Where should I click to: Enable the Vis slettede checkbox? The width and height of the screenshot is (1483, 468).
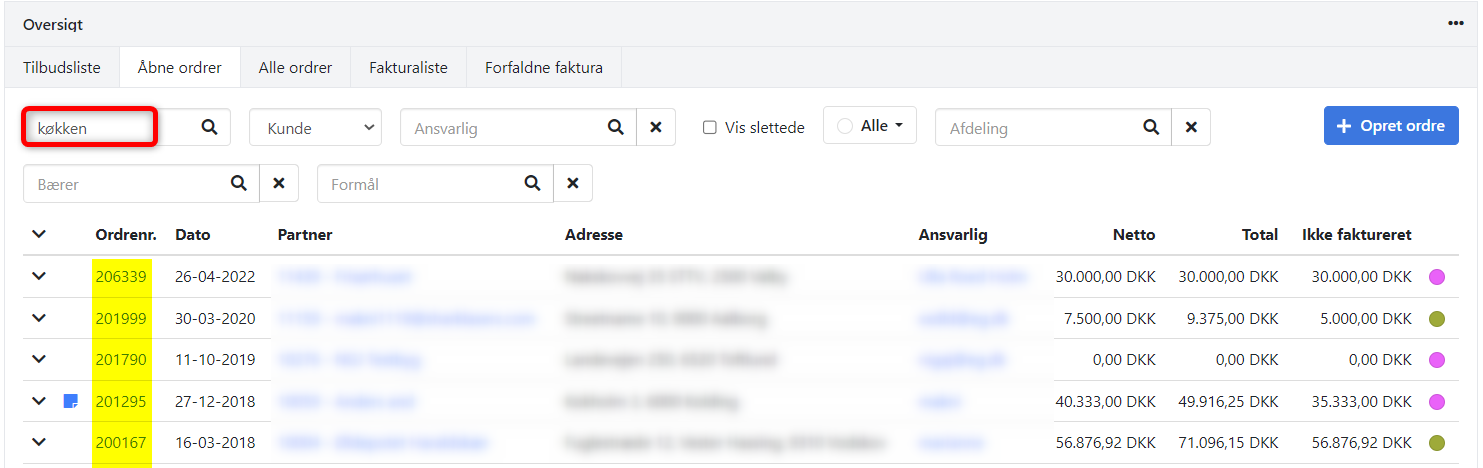pos(710,128)
